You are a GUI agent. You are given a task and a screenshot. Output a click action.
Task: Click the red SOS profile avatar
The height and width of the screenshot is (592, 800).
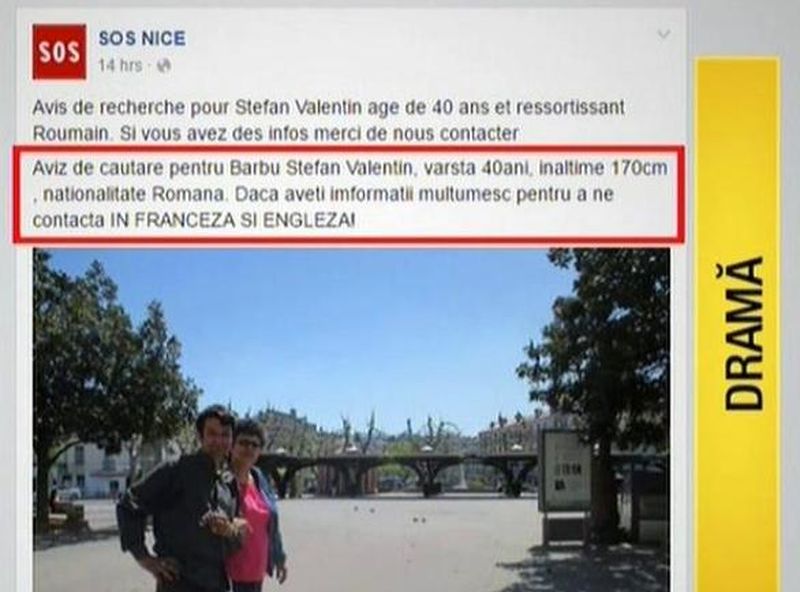click(59, 52)
